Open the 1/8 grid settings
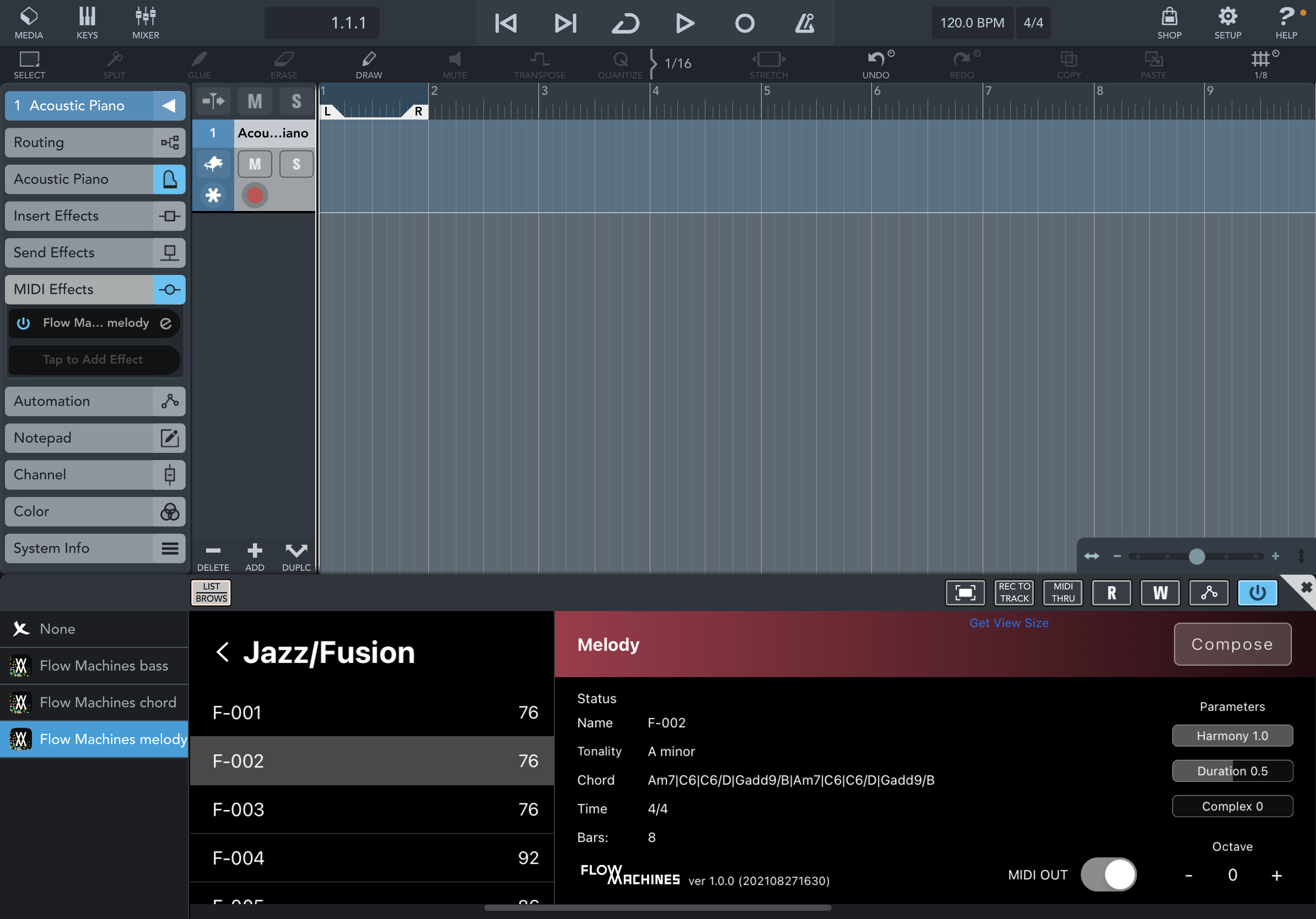Screen dimensions: 1316x919 tap(1260, 65)
